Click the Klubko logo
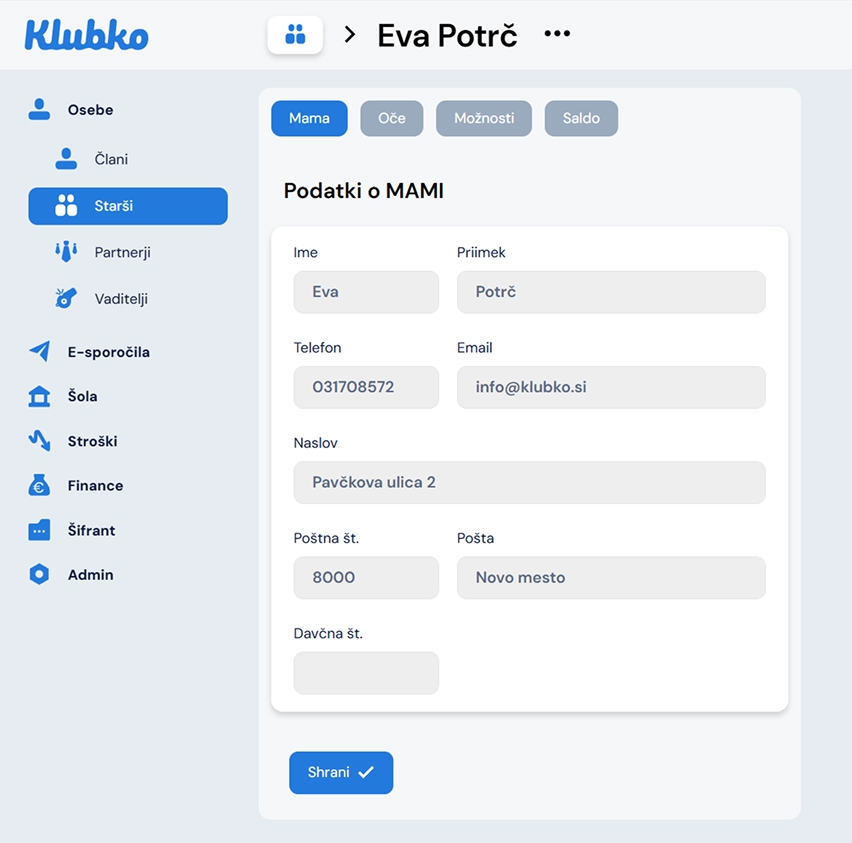Viewport: 852px width, 843px height. [x=86, y=35]
